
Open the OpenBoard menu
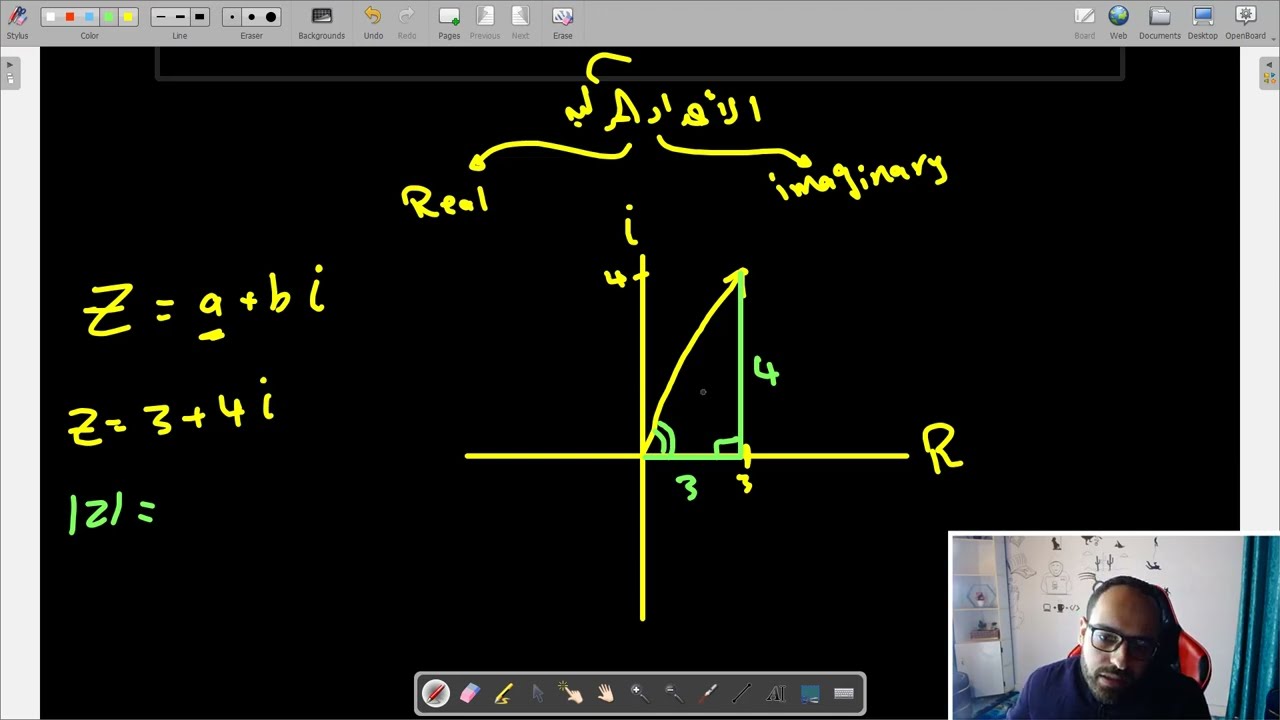coord(1246,22)
